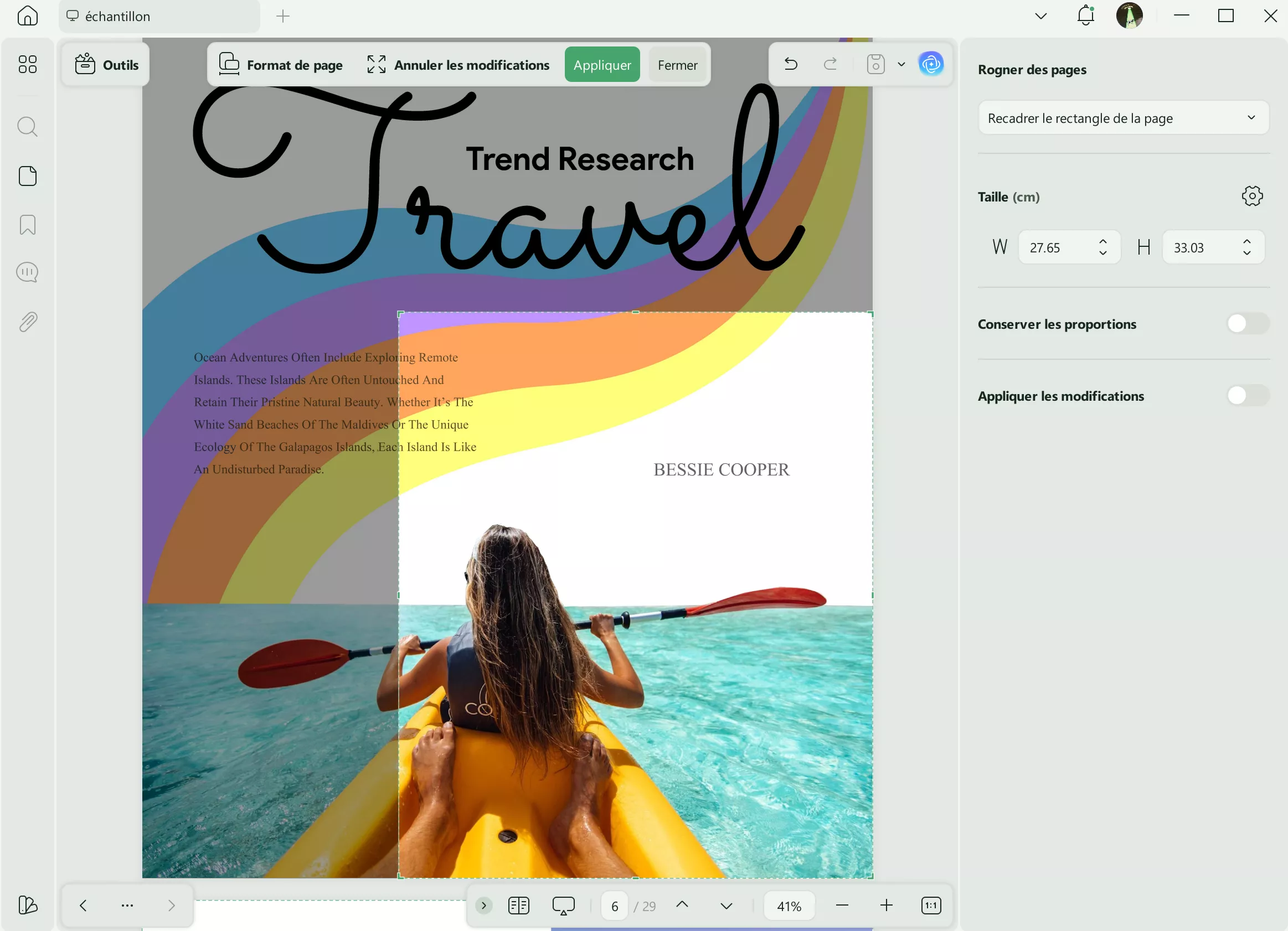Open the attachments paperclip icon
Viewport: 1288px width, 931px height.
(x=27, y=322)
